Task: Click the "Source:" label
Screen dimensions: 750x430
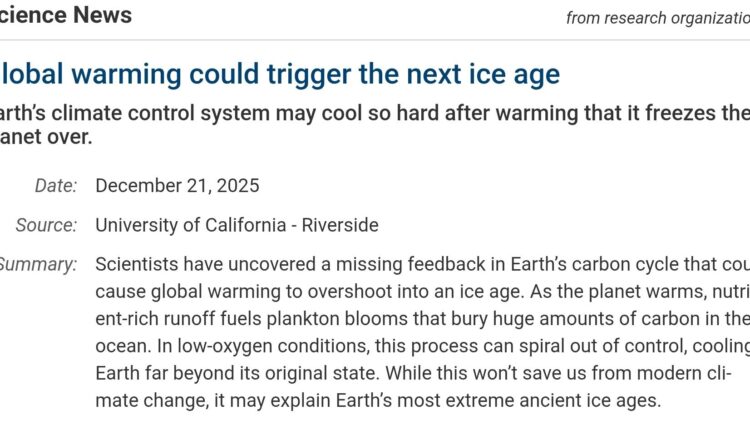Action: pyautogui.click(x=46, y=225)
